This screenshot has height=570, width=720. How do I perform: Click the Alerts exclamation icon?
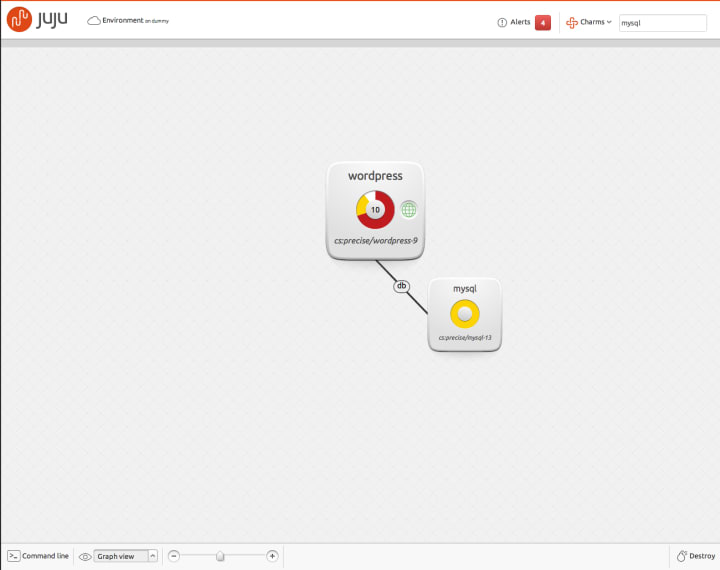click(x=502, y=22)
